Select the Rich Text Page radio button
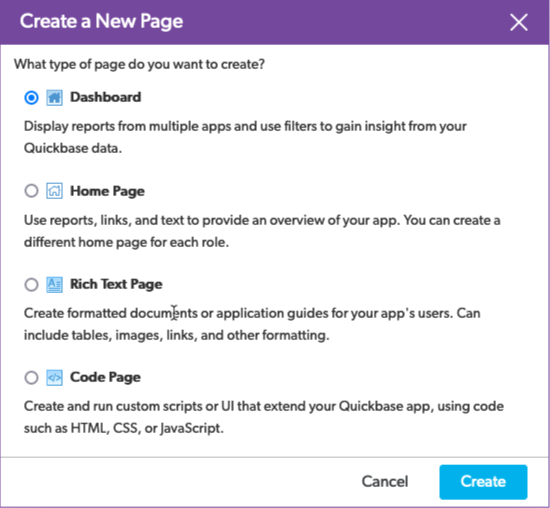The width and height of the screenshot is (550, 508). (31, 284)
